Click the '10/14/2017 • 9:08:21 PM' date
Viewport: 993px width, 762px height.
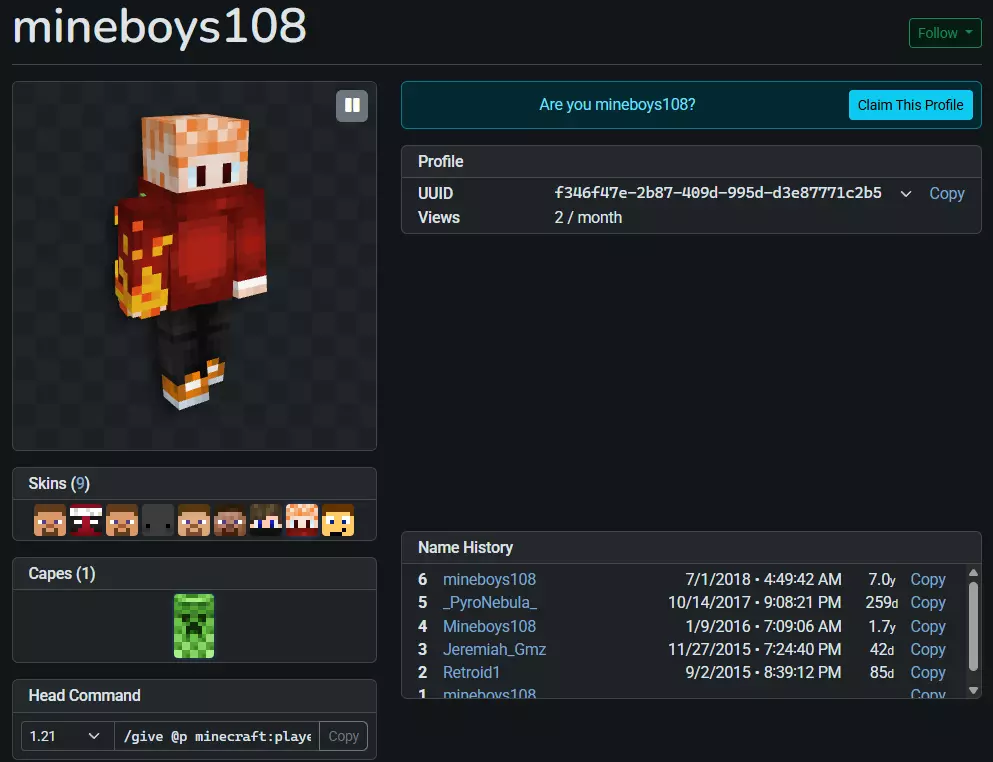point(754,602)
